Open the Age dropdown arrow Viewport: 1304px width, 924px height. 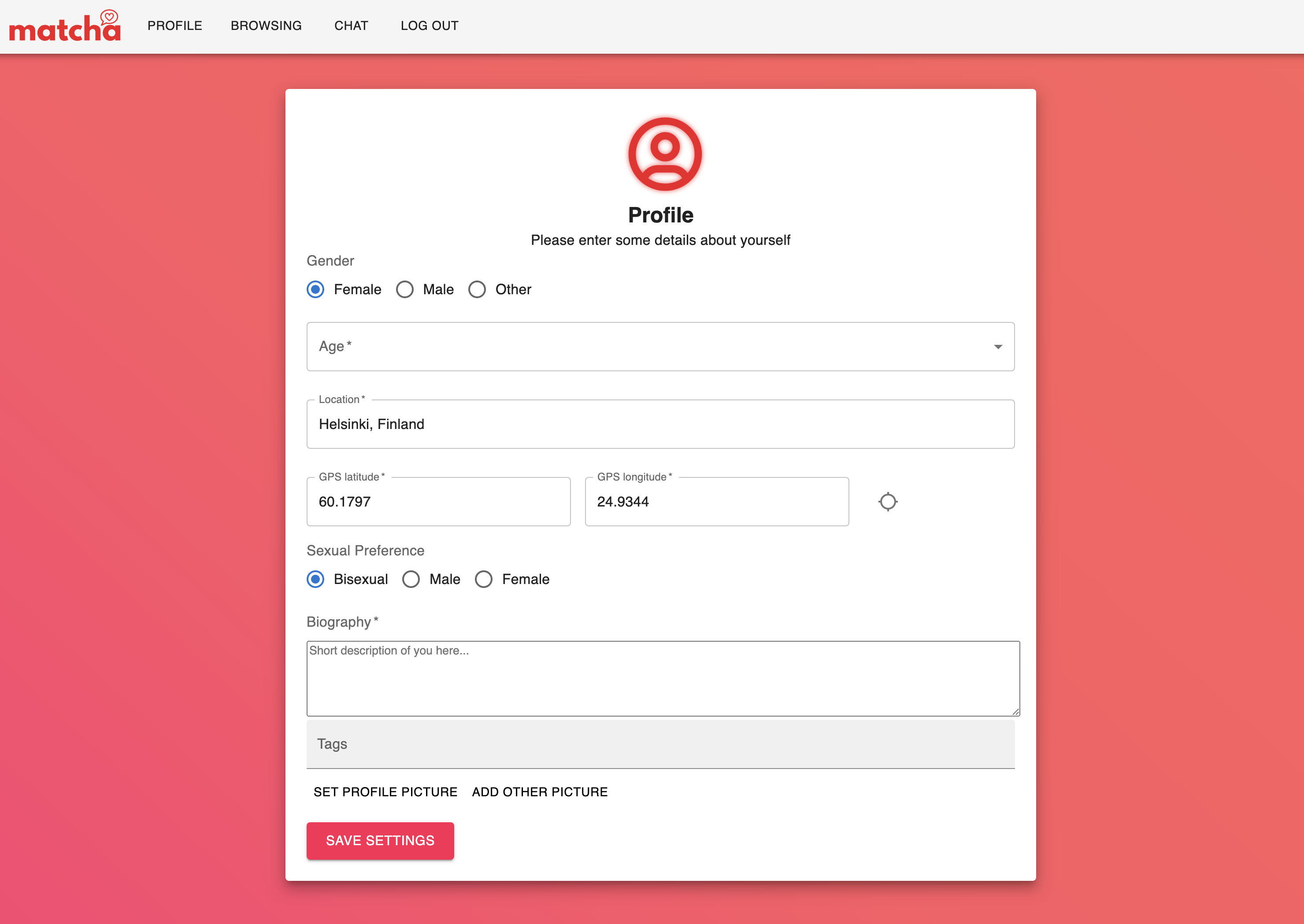[997, 347]
